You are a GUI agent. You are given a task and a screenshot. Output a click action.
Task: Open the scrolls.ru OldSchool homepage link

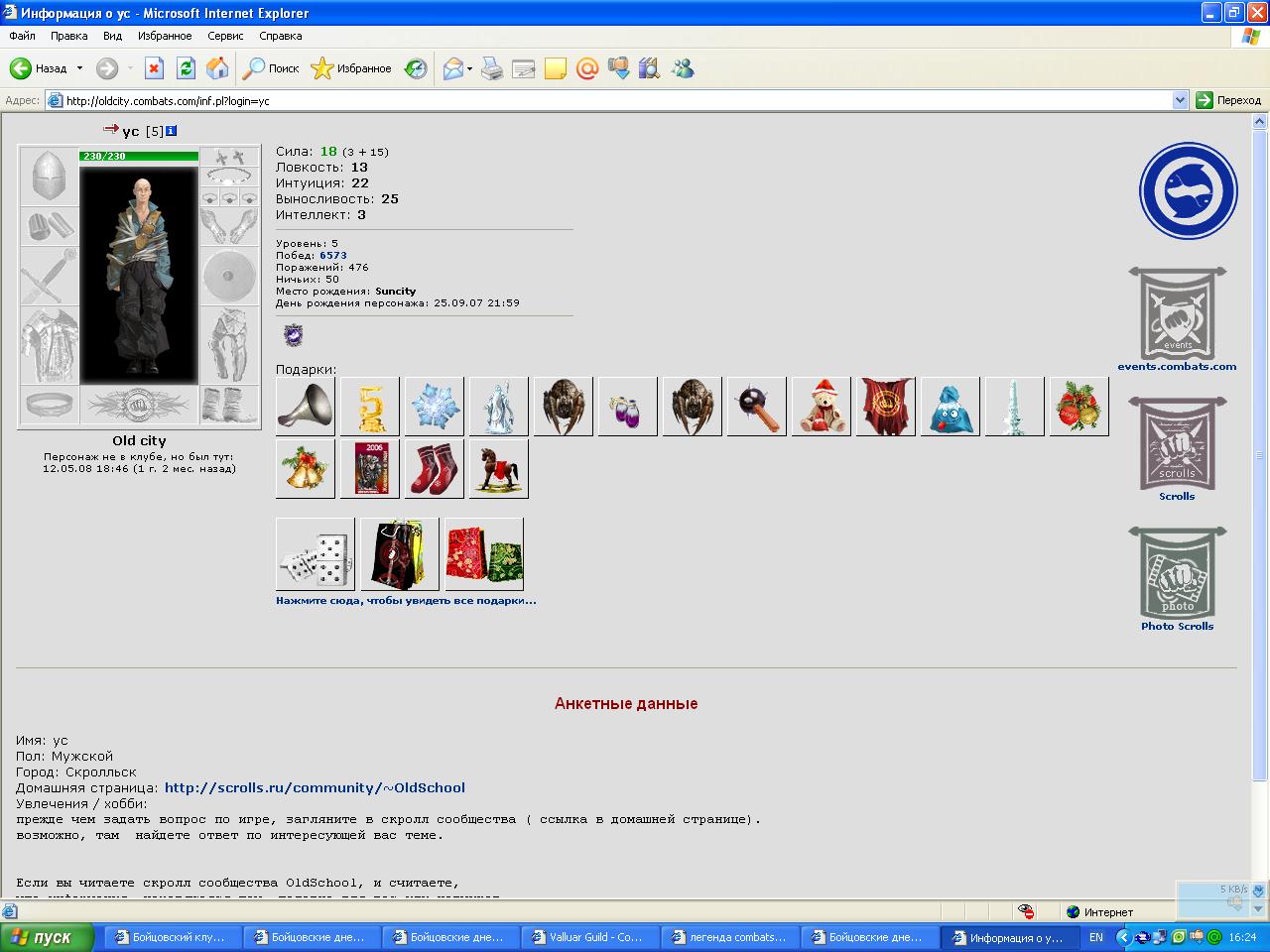315,787
